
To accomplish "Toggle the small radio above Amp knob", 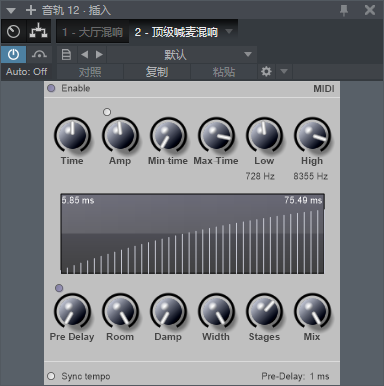I will (107, 112).
